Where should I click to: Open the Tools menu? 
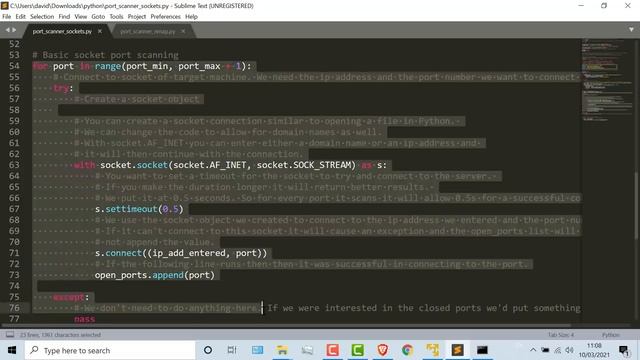116,17
